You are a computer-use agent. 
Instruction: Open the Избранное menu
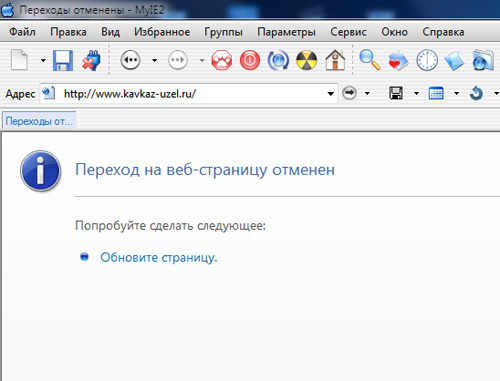point(162,32)
